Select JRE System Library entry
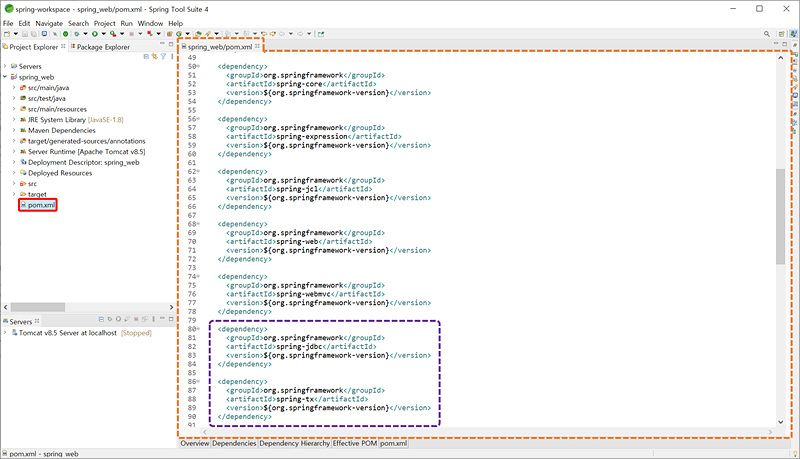The height and width of the screenshot is (459, 800). click(x=72, y=120)
